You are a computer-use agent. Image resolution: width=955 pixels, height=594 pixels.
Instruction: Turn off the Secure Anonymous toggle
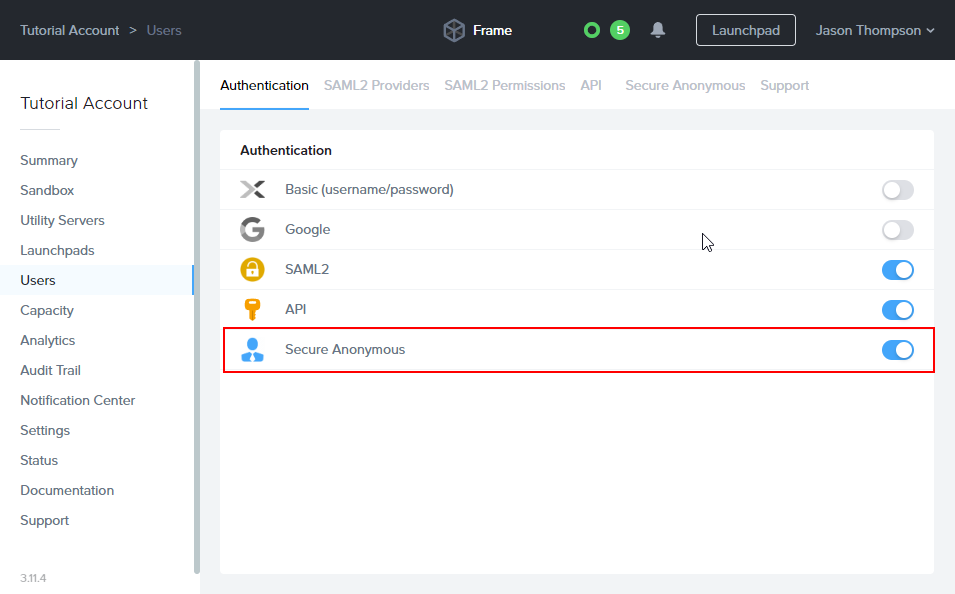point(897,350)
